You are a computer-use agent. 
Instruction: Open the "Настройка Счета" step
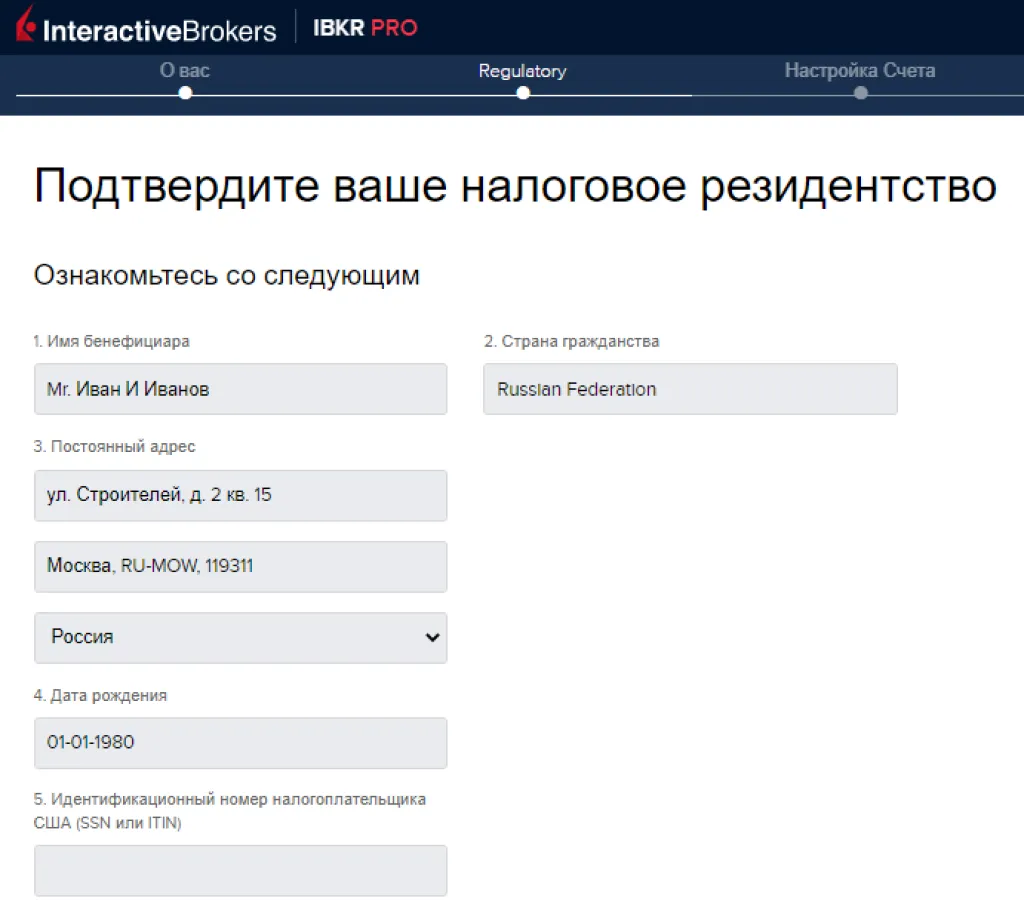pyautogui.click(x=860, y=71)
